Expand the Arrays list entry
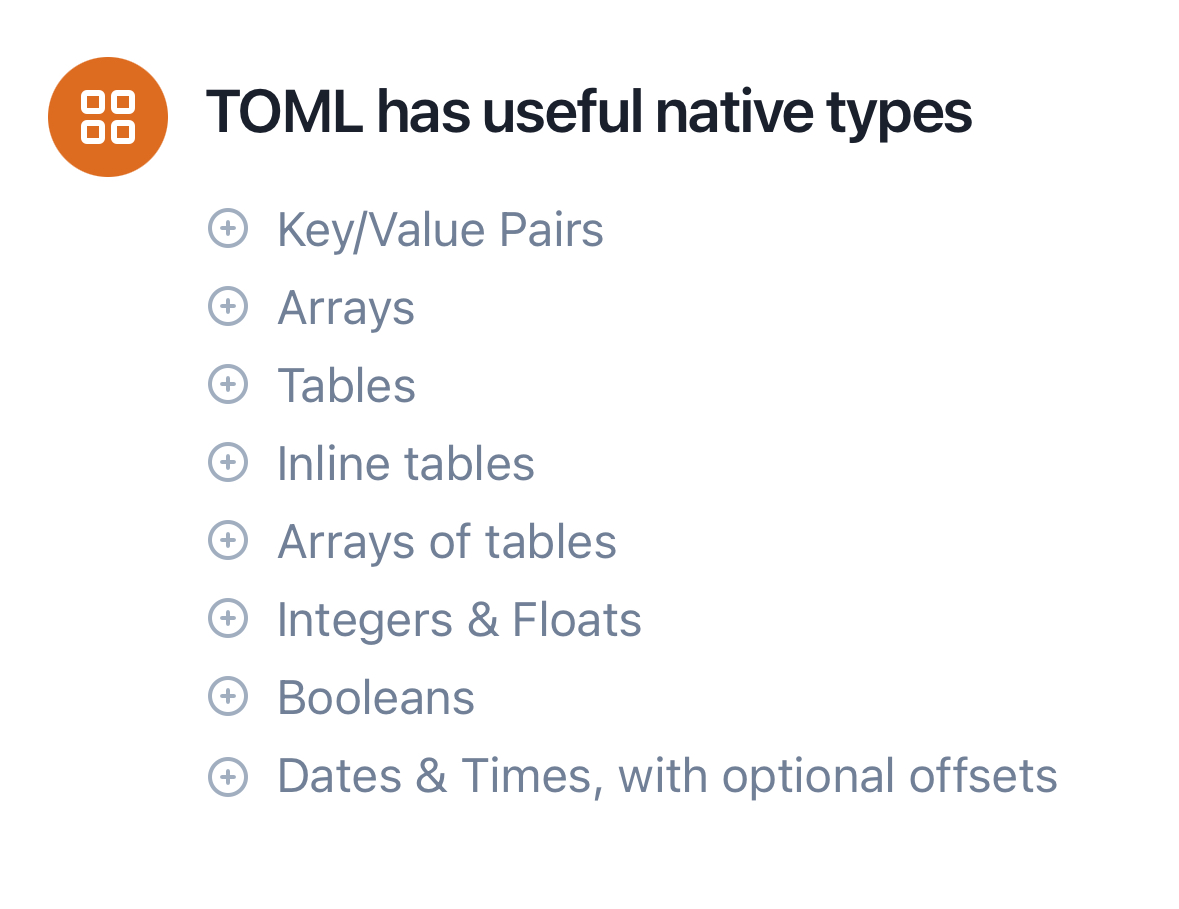1179x909 pixels. [346, 309]
